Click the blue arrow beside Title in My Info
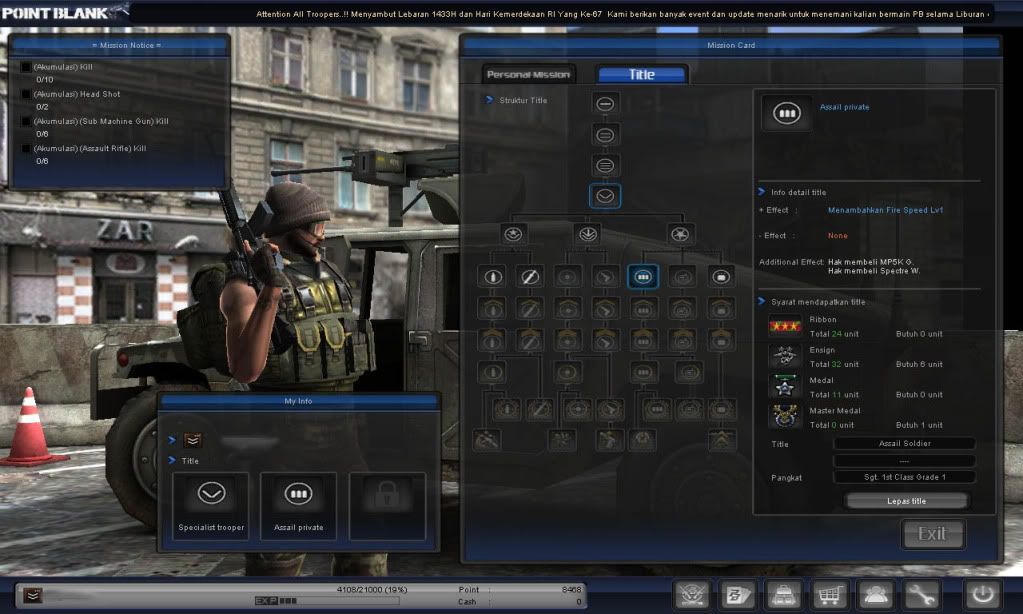The image size is (1023, 614). click(x=172, y=460)
